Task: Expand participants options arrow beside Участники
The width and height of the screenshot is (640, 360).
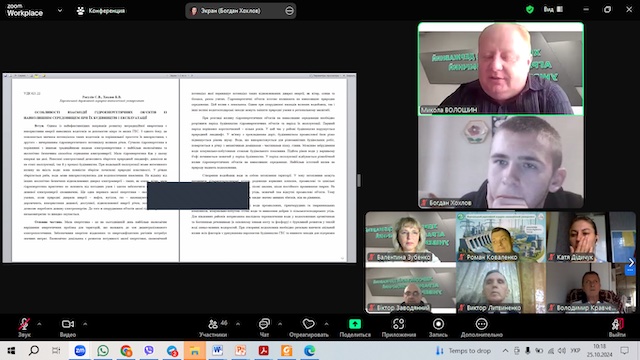Action: [238, 324]
